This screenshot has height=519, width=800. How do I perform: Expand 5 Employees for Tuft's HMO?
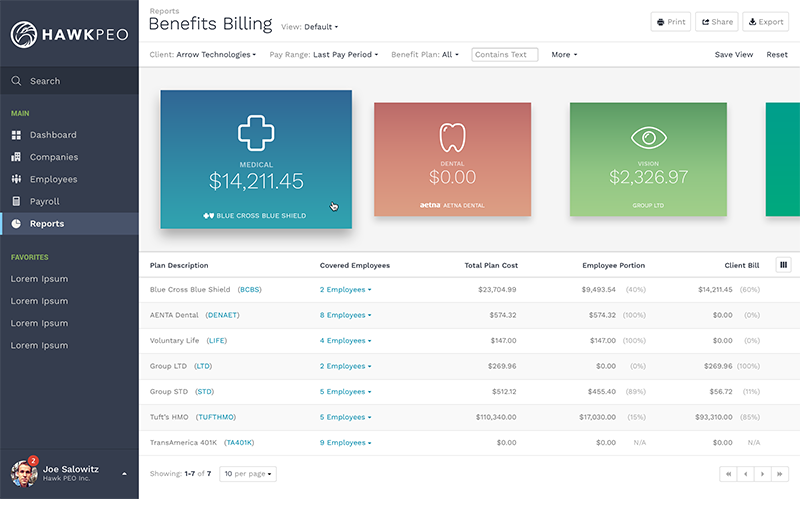(x=345, y=417)
